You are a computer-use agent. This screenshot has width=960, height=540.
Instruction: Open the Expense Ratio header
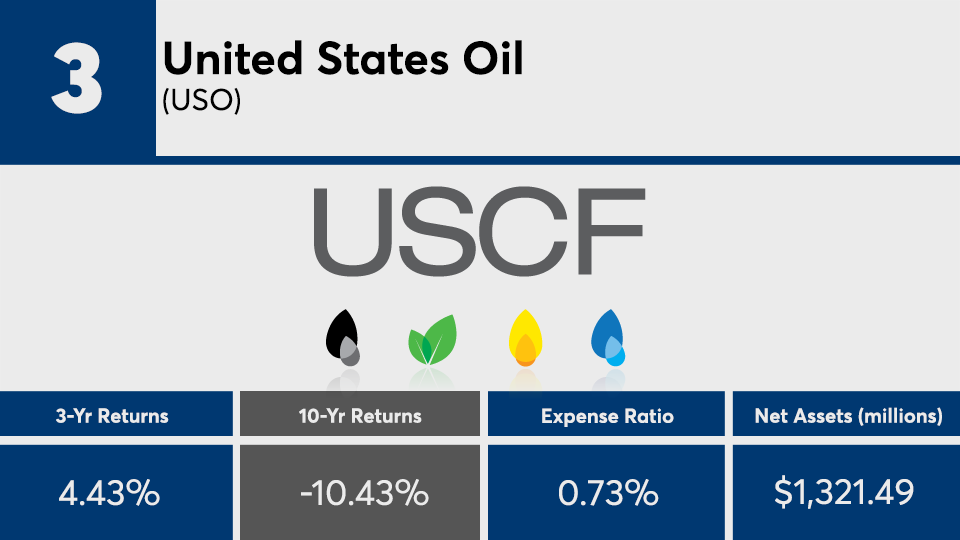click(605, 415)
